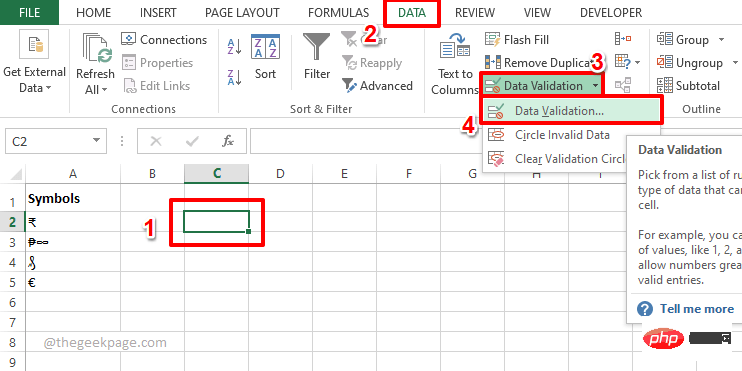Screen dimensions: 742x371
Task: Expand What-If Analysis dropdown arrow
Action: (x=637, y=62)
